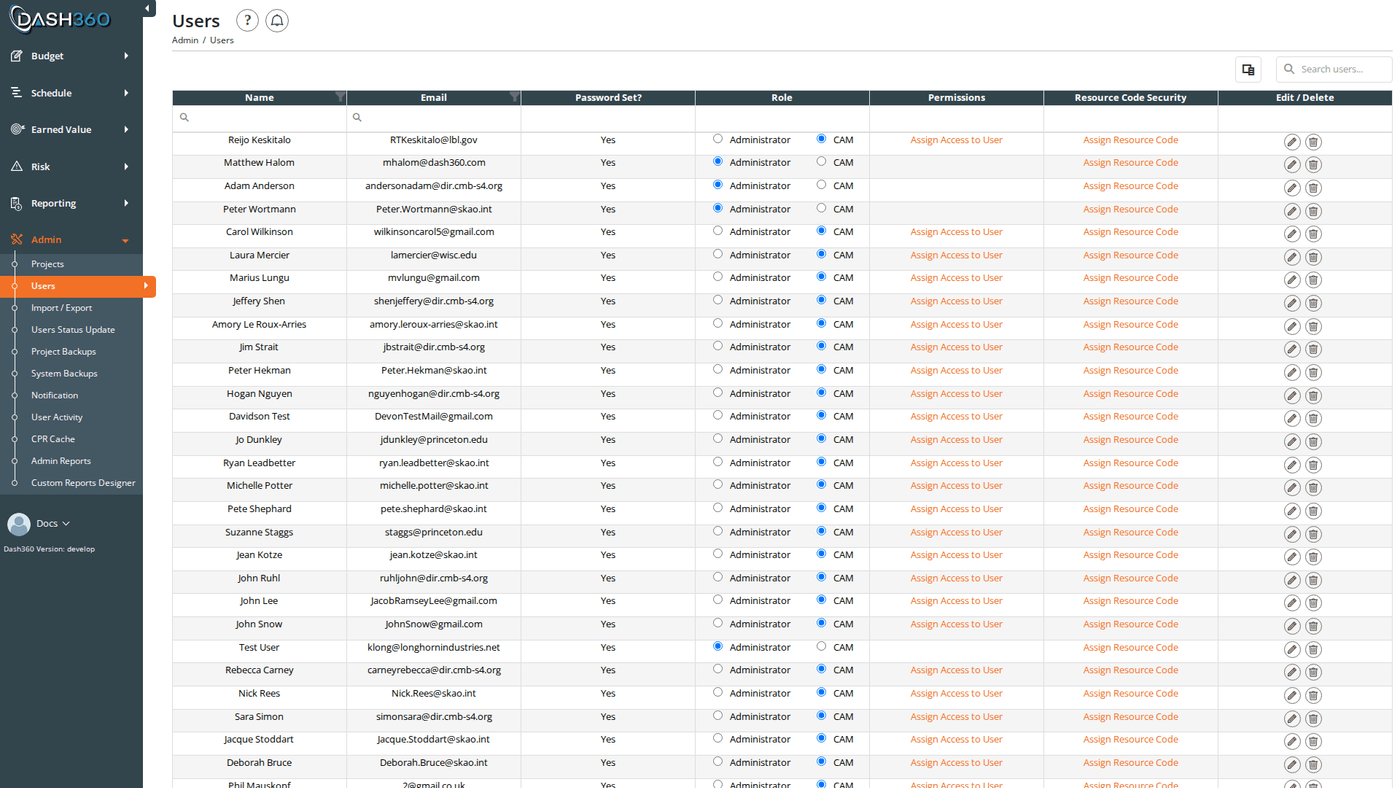Open CPR Cache page
The image size is (1400, 788).
(53, 439)
